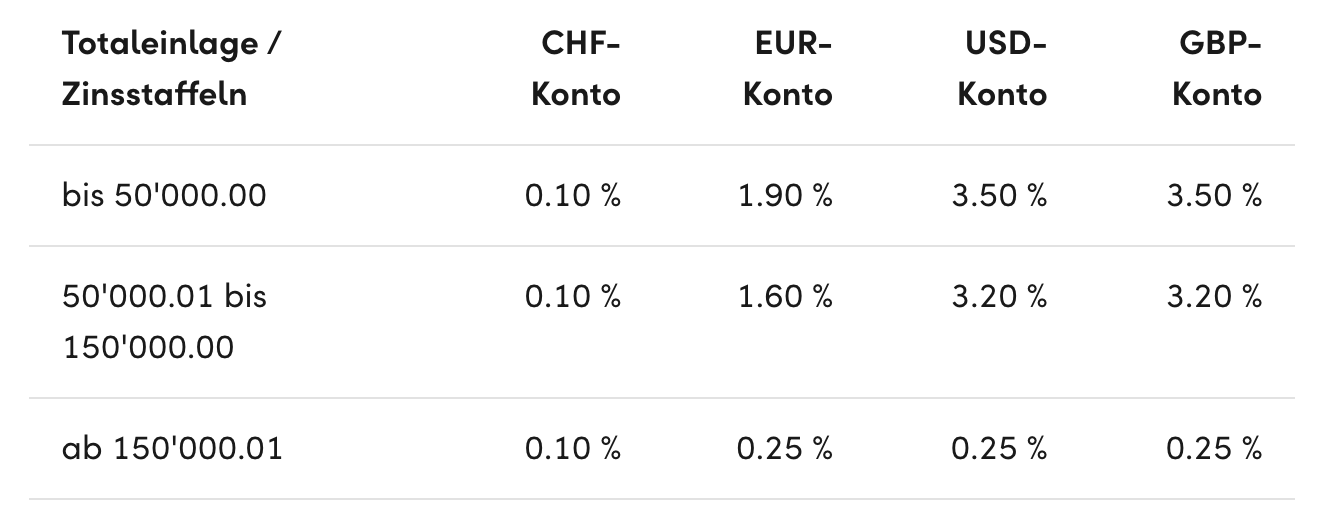
Task: Select the 'ab 150'000.01' row label
Action: [x=172, y=448]
